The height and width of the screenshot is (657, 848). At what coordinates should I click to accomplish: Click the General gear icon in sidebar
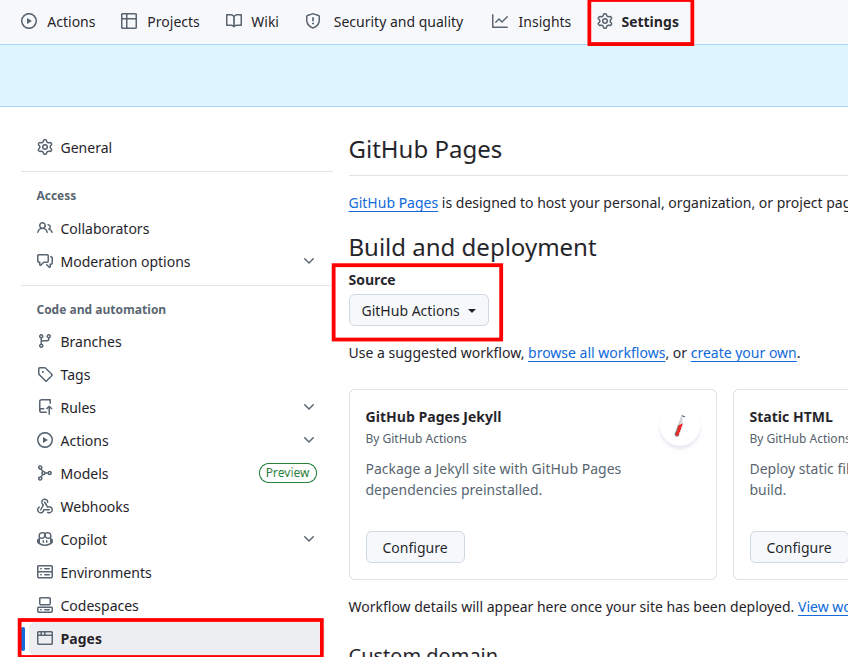point(45,148)
